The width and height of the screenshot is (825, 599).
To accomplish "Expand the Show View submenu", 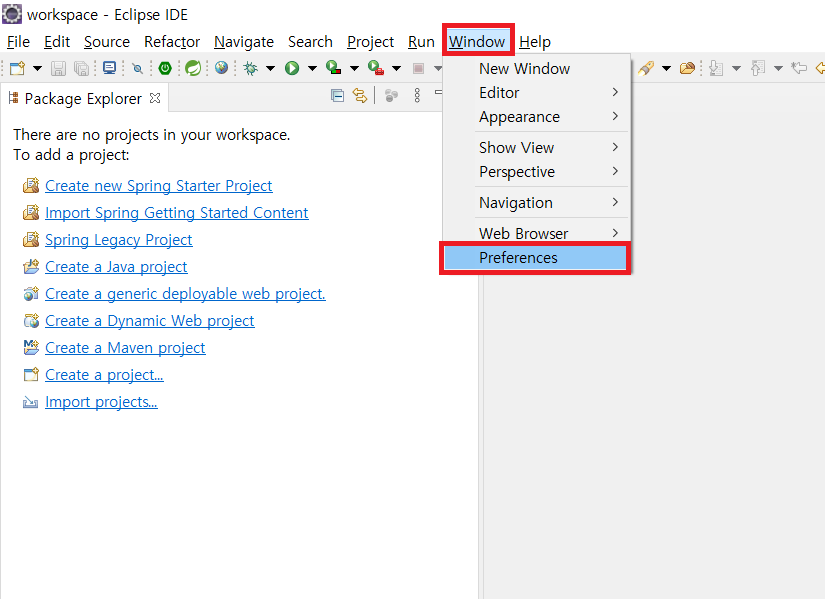I will point(537,147).
